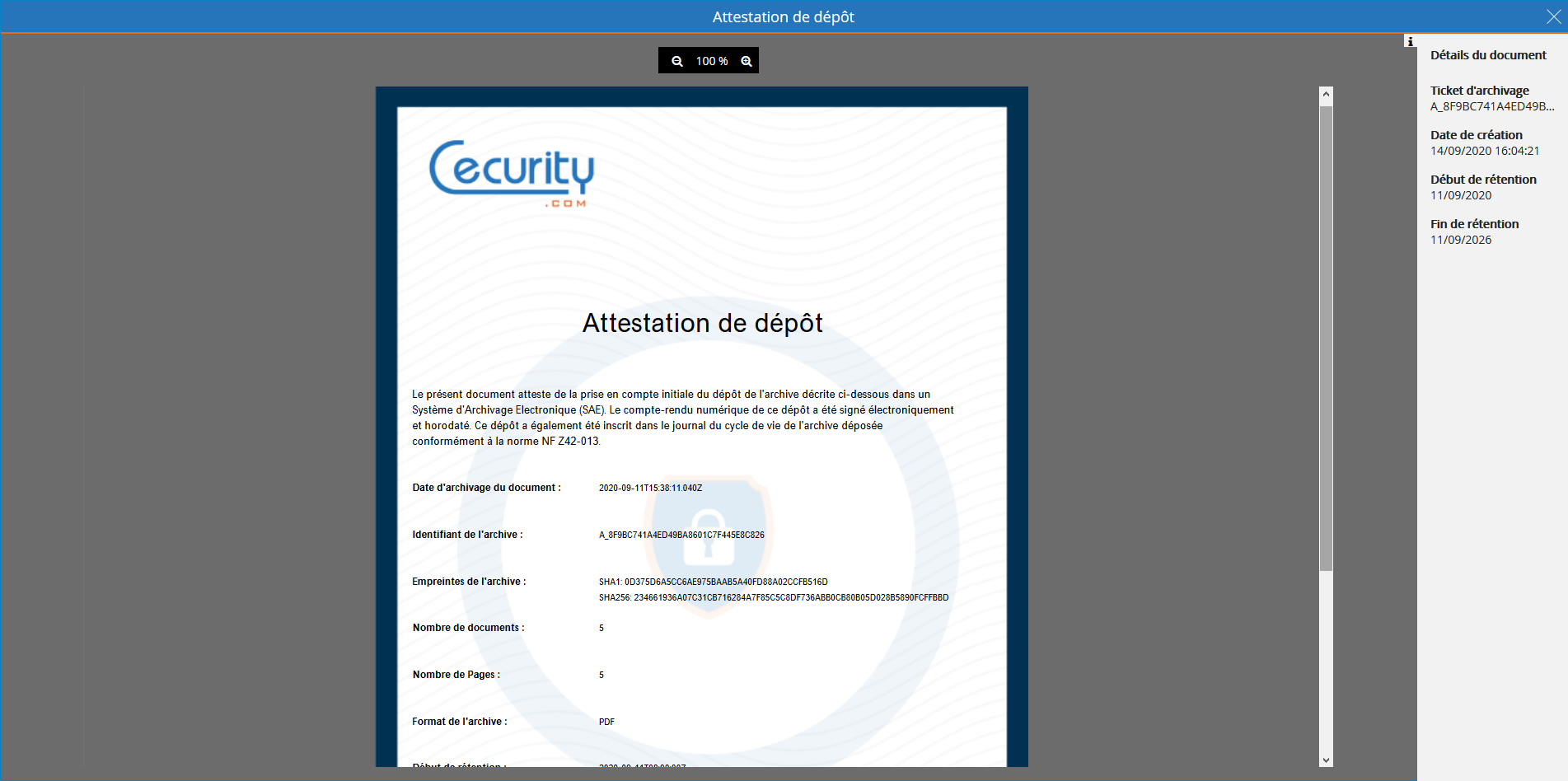The height and width of the screenshot is (781, 1568).
Task: Select the Attestation de dépôt title bar
Action: (x=783, y=16)
